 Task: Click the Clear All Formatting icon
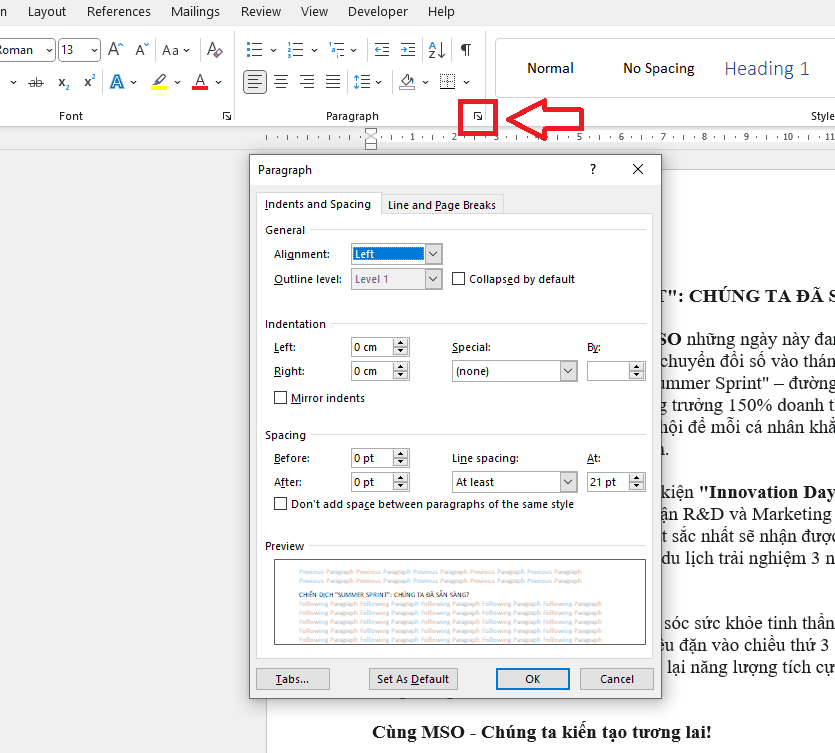click(214, 50)
